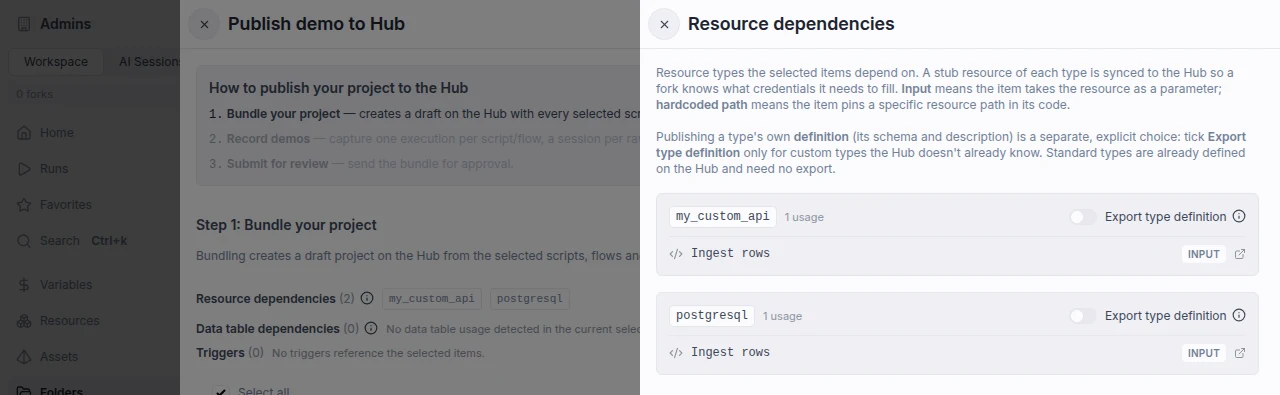Open Search Ctrl+k in sidebar
The height and width of the screenshot is (395, 1280).
90,241
